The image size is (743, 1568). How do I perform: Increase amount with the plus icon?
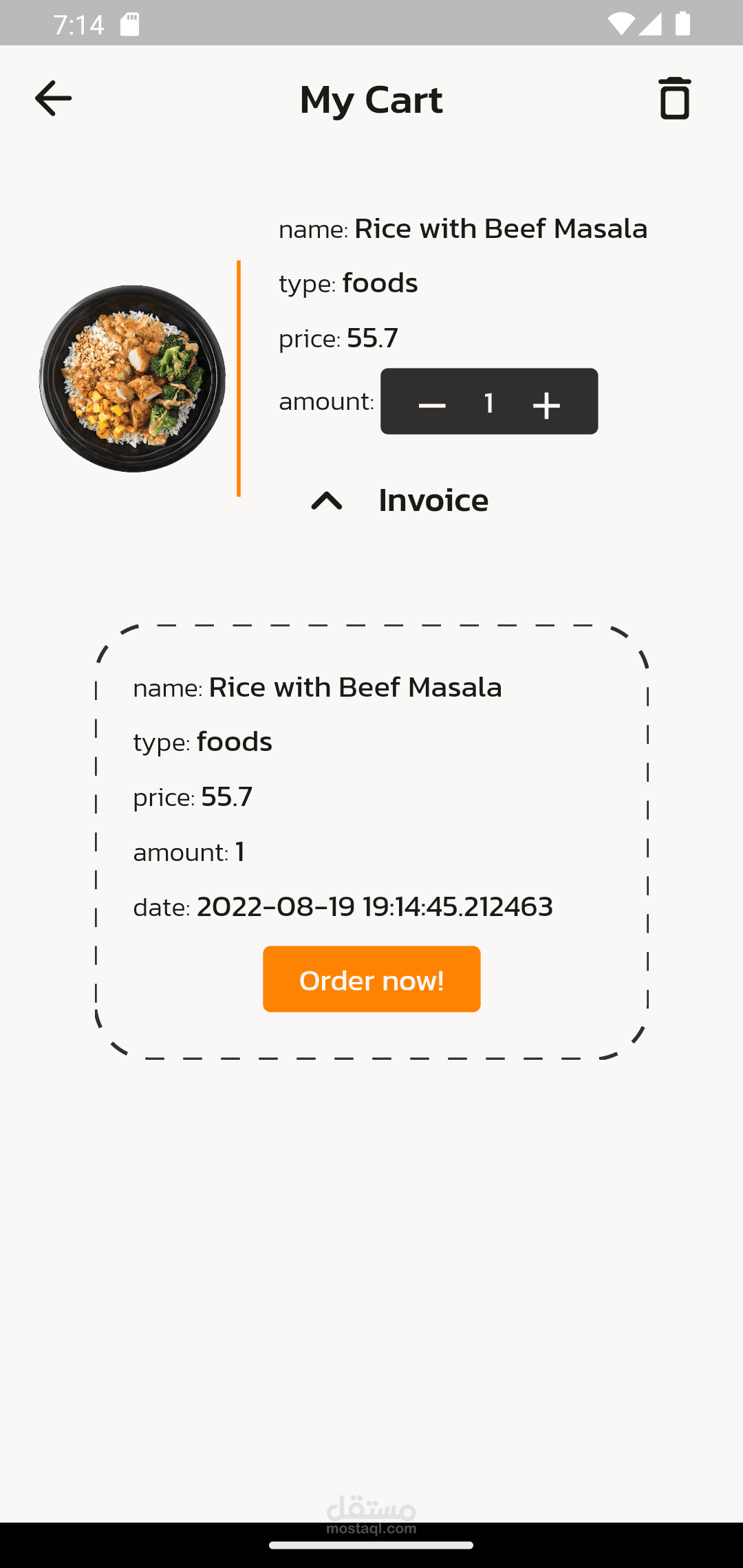[546, 405]
